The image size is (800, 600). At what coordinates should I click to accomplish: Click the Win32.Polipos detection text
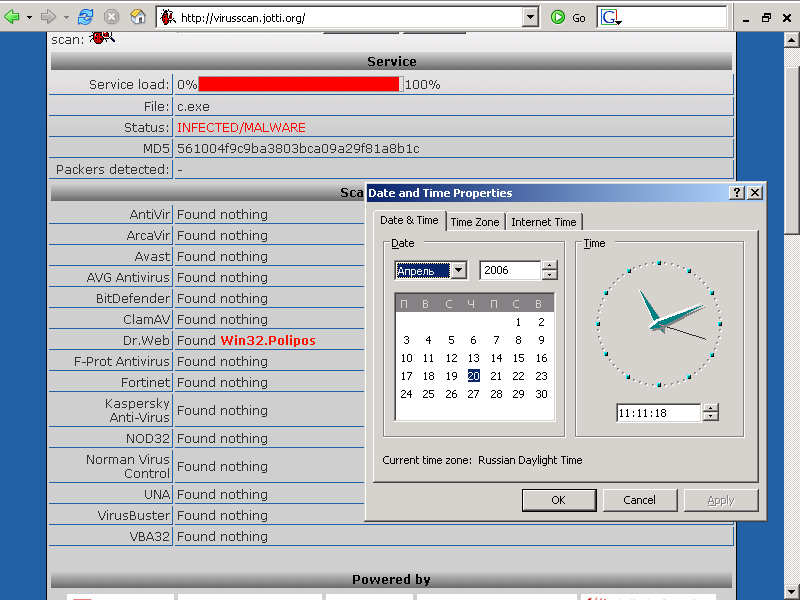tap(268, 340)
